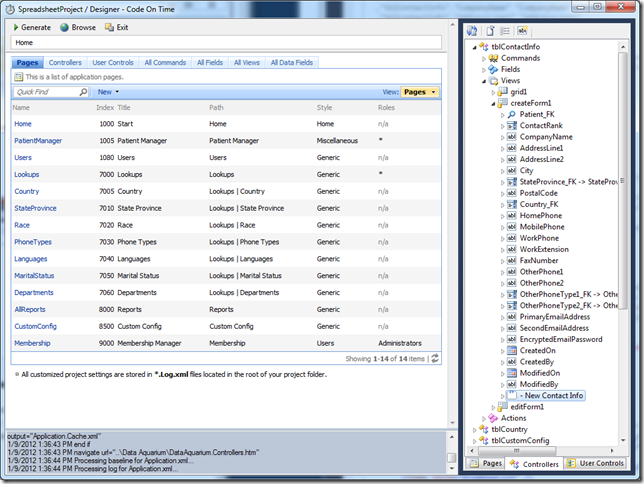Click the rename field icon in explorer toolbar
This screenshot has width=644, height=484.
pyautogui.click(x=522, y=30)
